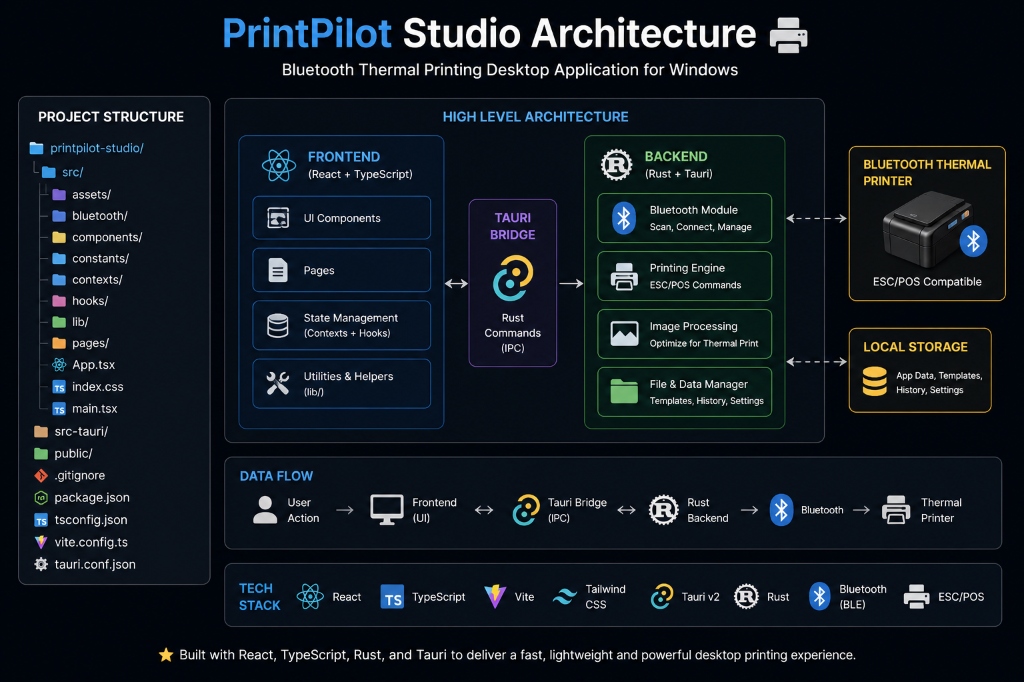Click the wrench icon in Utilities & Helpers card

coord(278,383)
